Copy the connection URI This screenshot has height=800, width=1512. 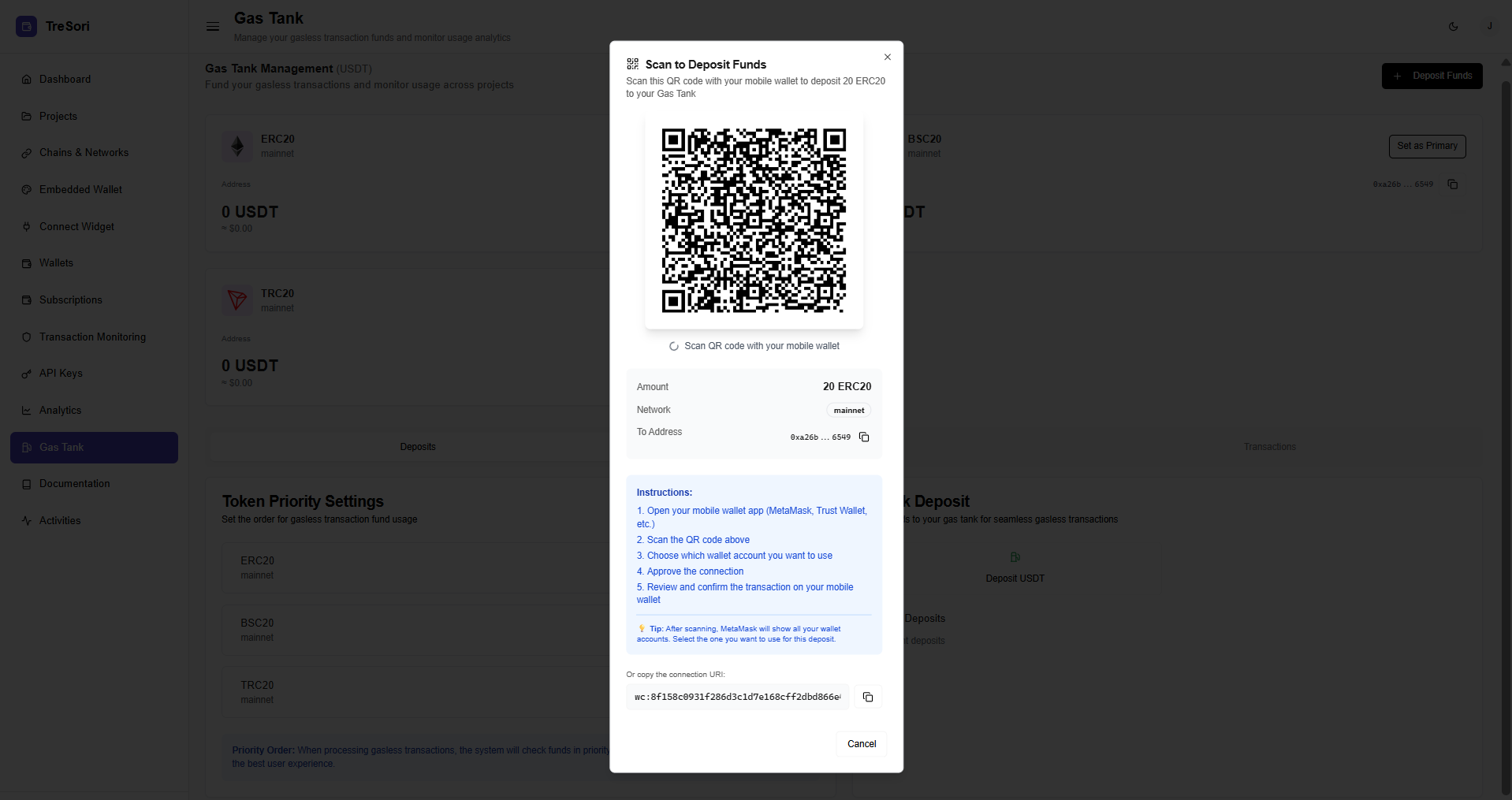point(868,697)
